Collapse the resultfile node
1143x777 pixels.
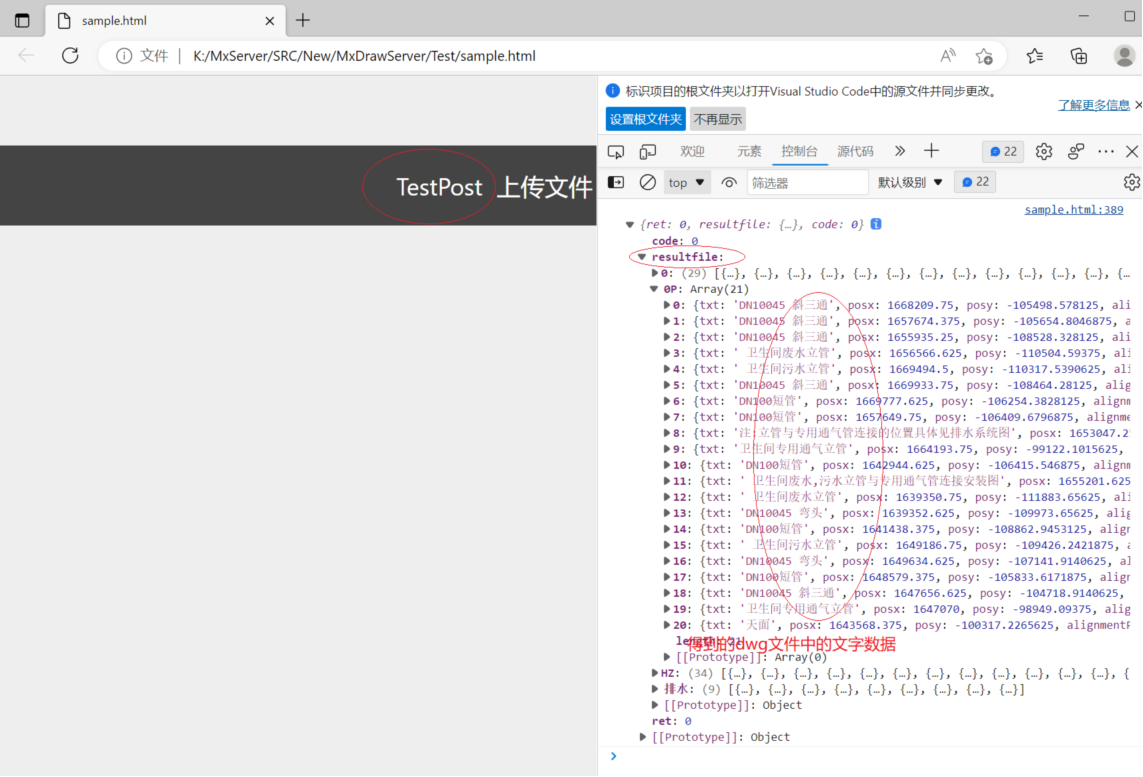point(641,257)
